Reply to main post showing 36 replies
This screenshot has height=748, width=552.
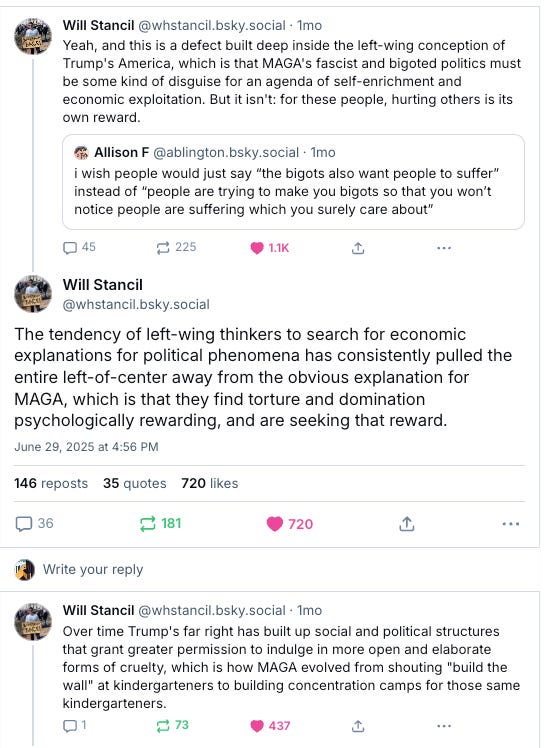34,524
